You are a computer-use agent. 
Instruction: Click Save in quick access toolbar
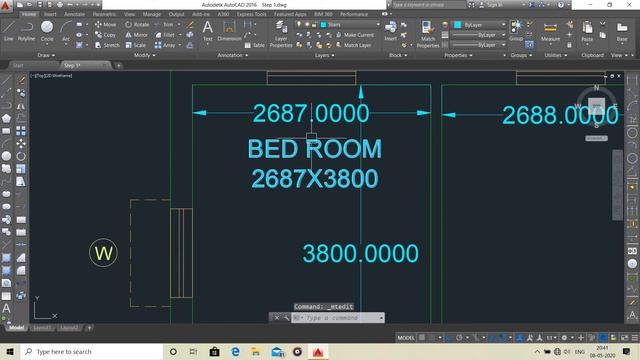pos(40,5)
